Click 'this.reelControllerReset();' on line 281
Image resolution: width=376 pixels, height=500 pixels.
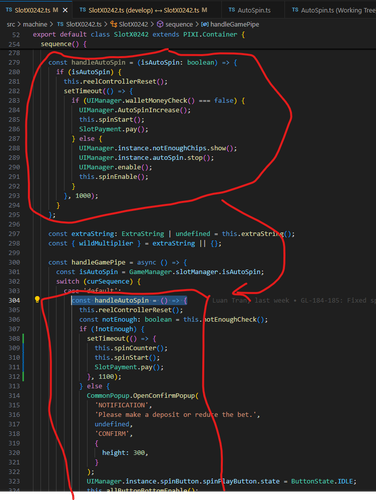[x=116, y=81]
